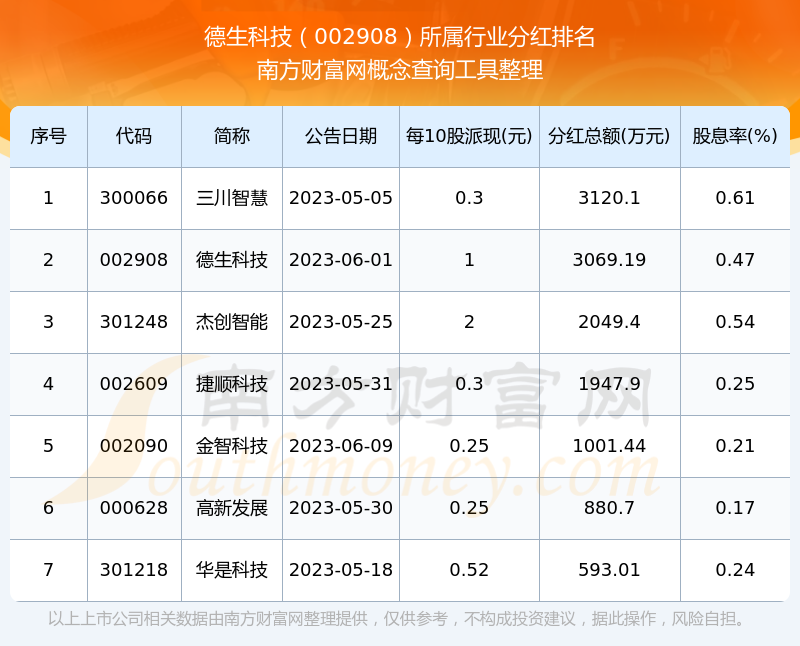Click stock code 000628
The height and width of the screenshot is (646, 800).
[134, 508]
